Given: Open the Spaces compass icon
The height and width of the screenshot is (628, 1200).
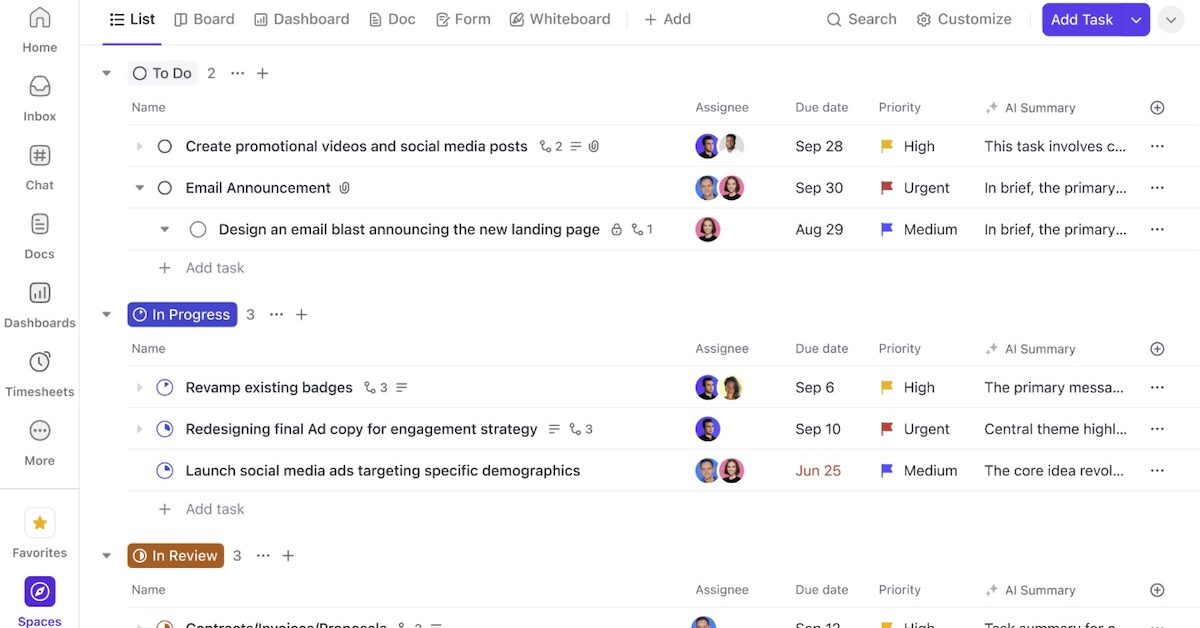Looking at the screenshot, I should (x=39, y=592).
